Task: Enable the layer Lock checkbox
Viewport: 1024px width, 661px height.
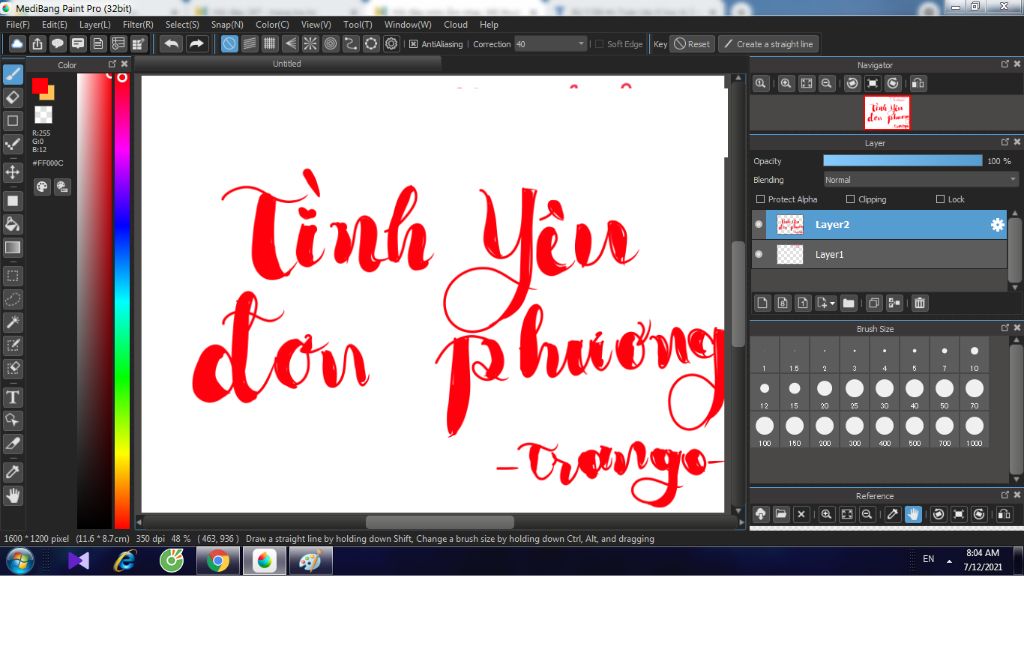Action: [x=940, y=199]
